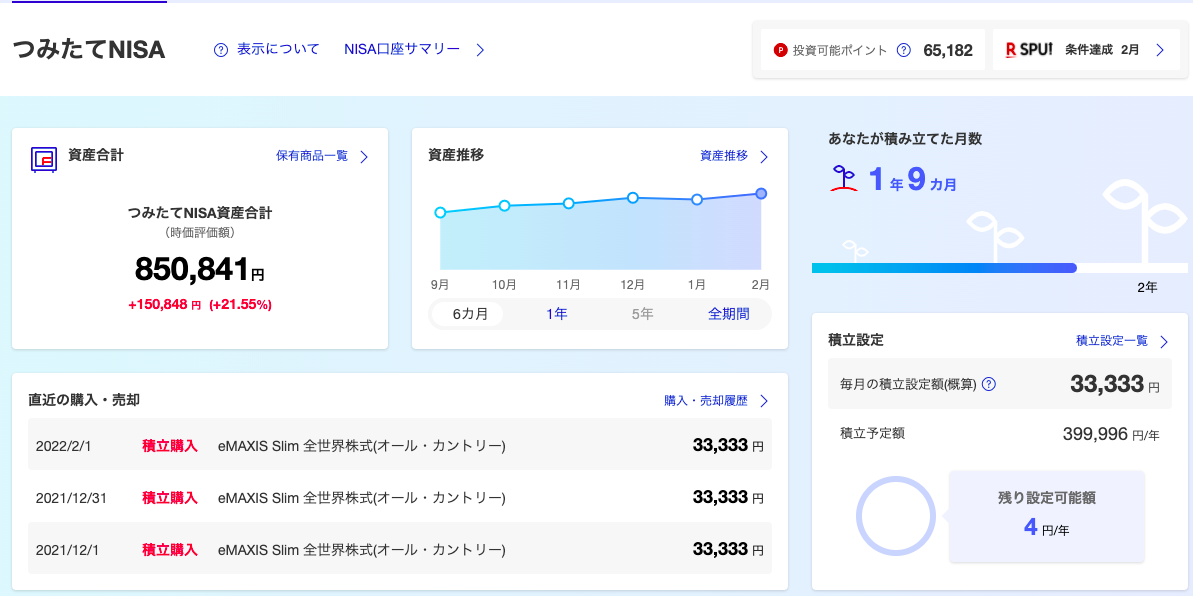This screenshot has height=596, width=1193.
Task: Click the (+21.55%) percentage text
Action: [240, 304]
